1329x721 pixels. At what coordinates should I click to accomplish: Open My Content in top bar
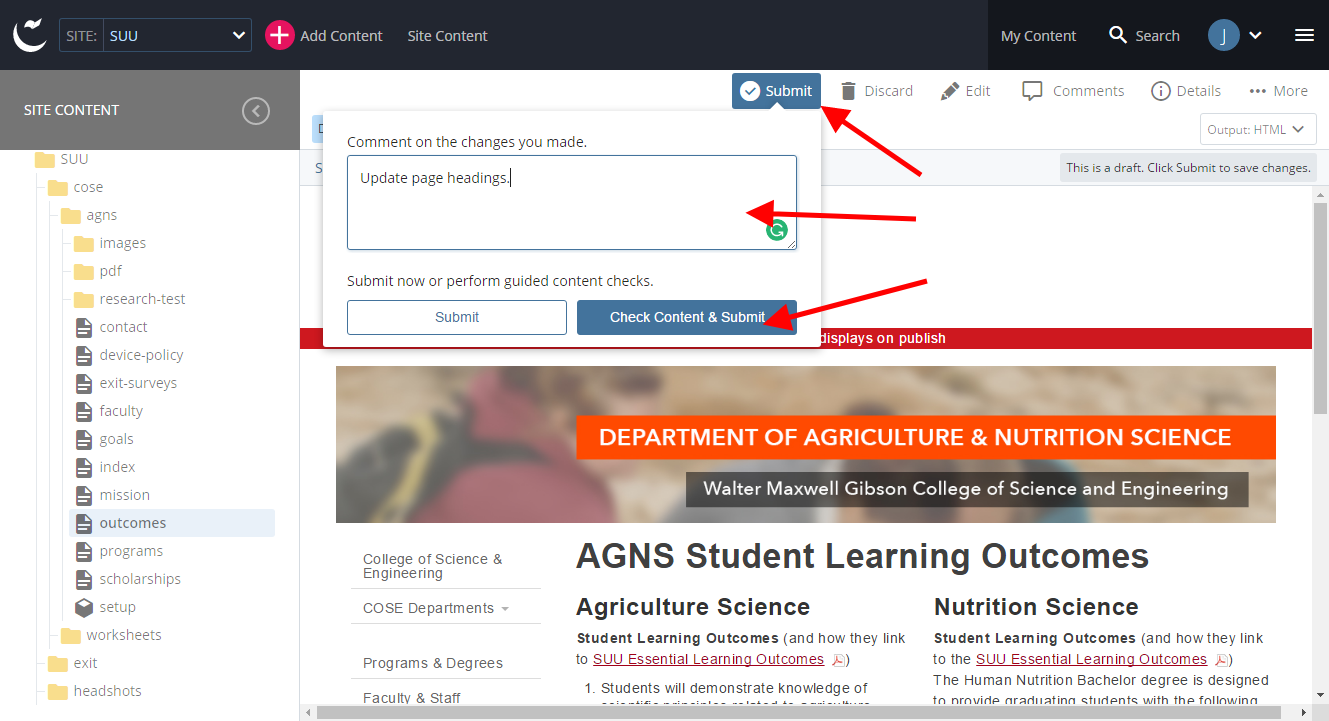pos(1038,36)
